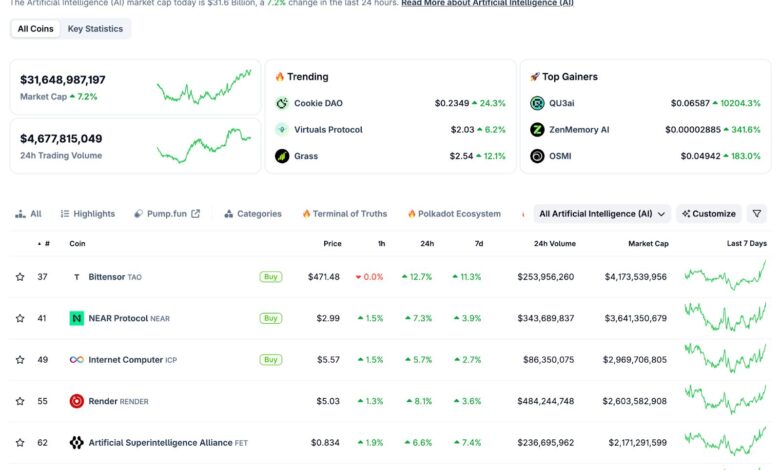Star the Internet Computer row
Image resolution: width=780 pixels, height=470 pixels.
[x=20, y=360]
